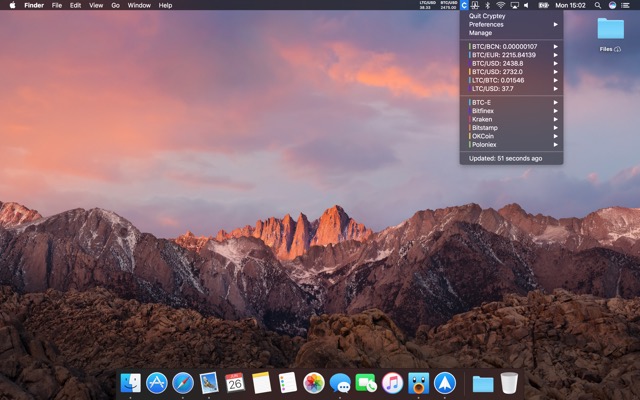640x400 pixels.
Task: Expand the Kraken exchange submenu arrow
Action: [555, 119]
